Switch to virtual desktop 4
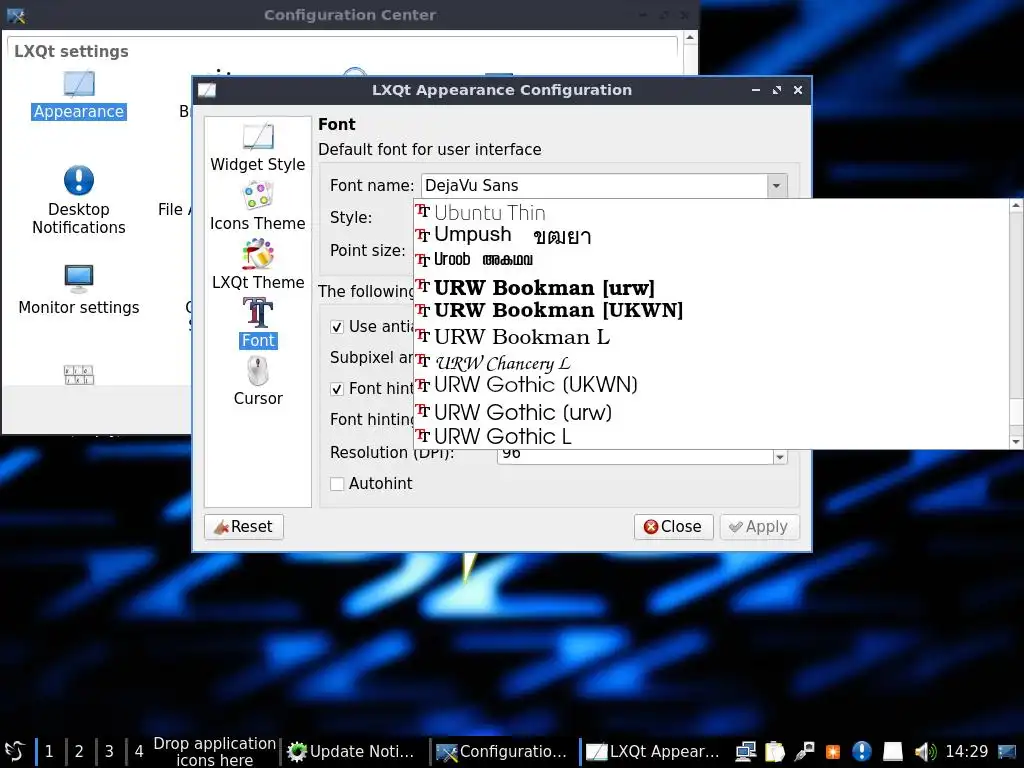Viewport: 1024px width, 768px height. pyautogui.click(x=139, y=752)
